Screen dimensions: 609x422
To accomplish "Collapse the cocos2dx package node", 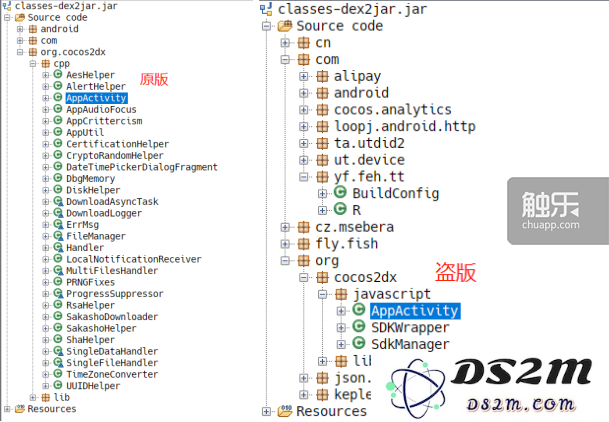I will pyautogui.click(x=304, y=277).
